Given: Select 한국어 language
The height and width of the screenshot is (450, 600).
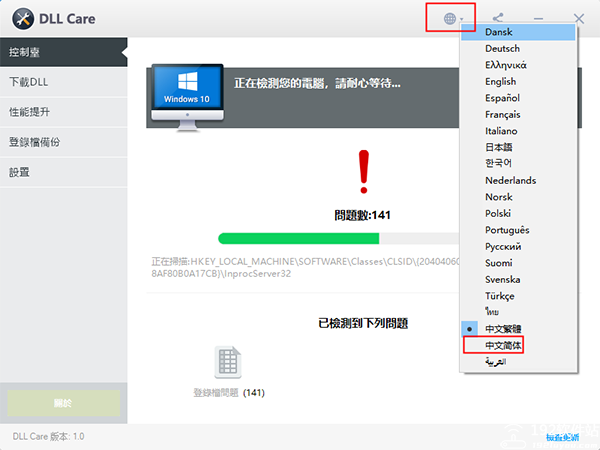Looking at the screenshot, I should pos(518,164).
